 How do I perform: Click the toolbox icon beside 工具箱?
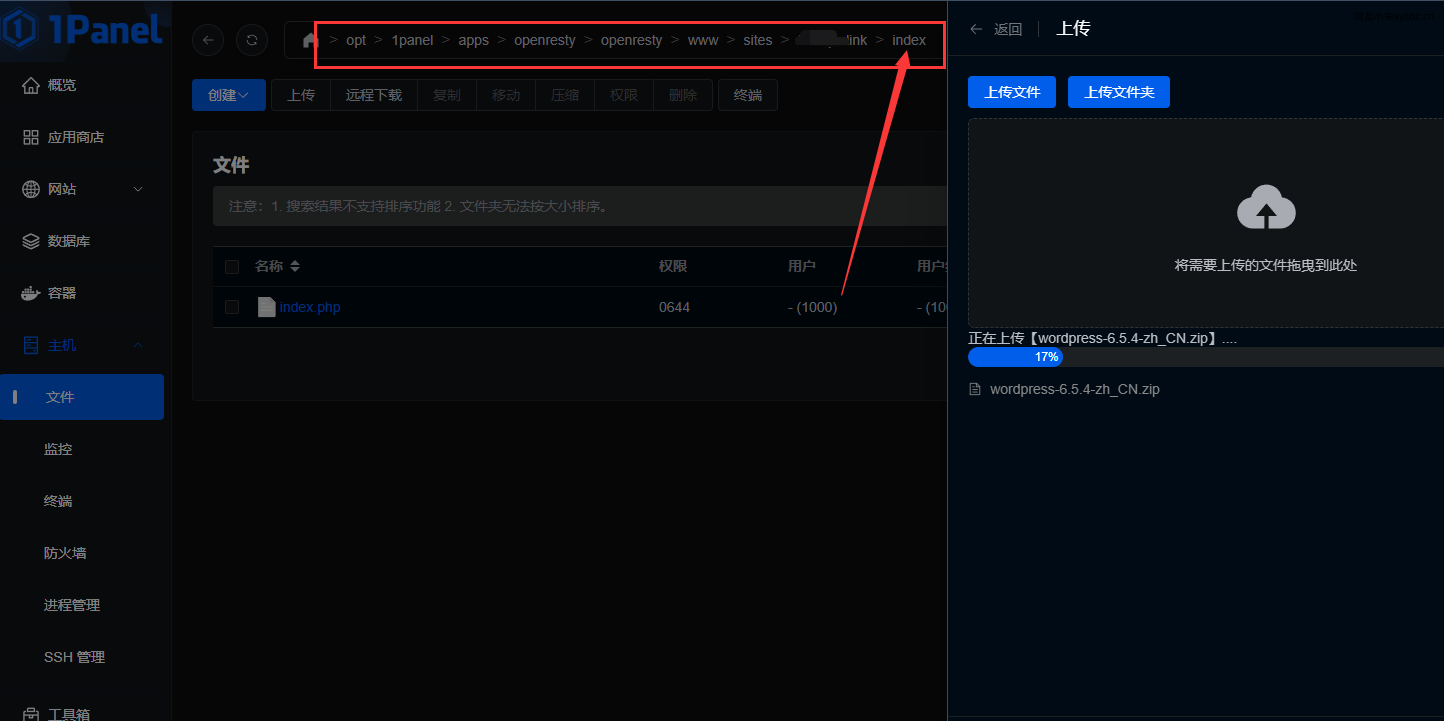click(31, 713)
